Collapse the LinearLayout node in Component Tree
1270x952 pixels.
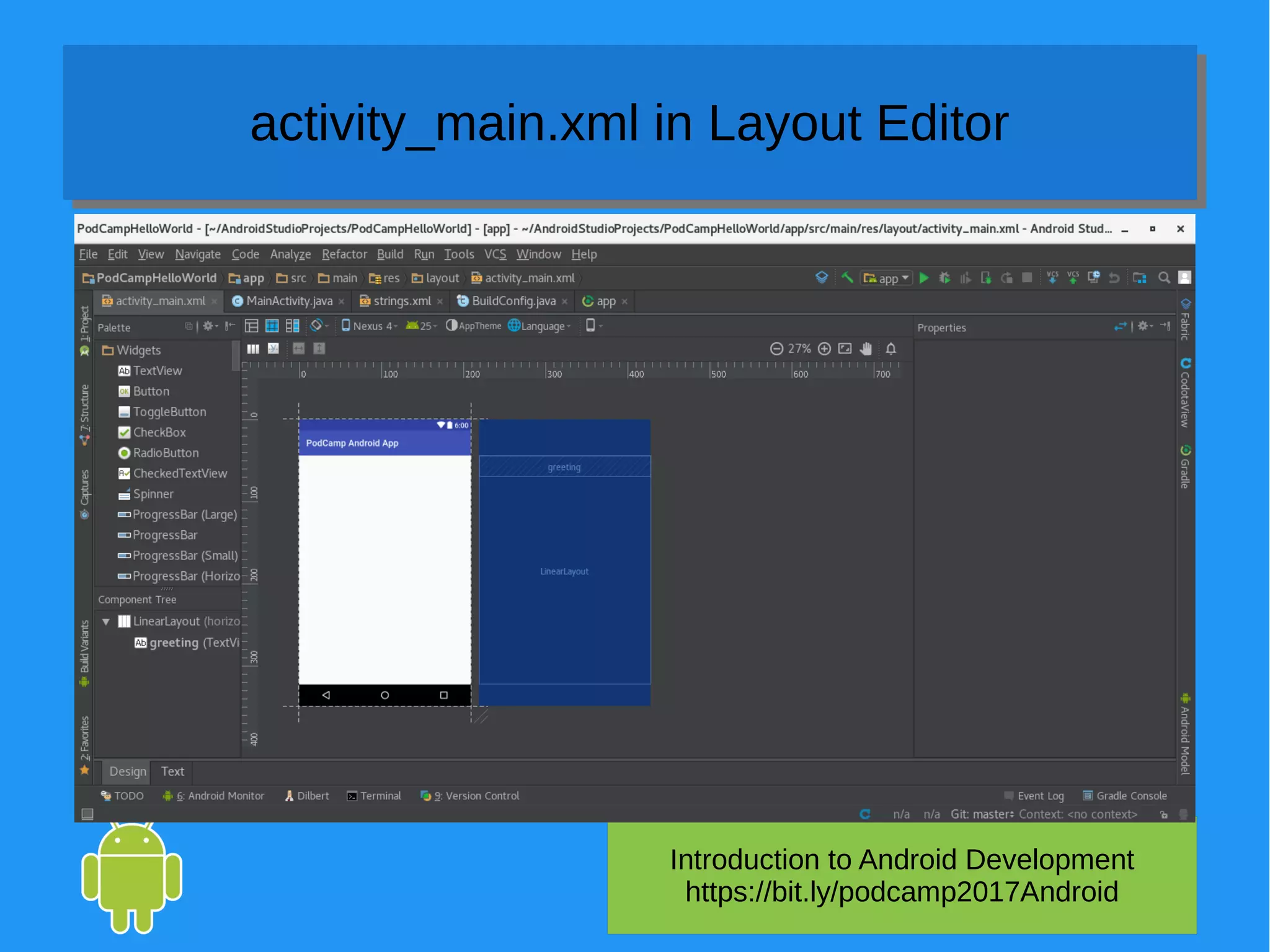[106, 621]
